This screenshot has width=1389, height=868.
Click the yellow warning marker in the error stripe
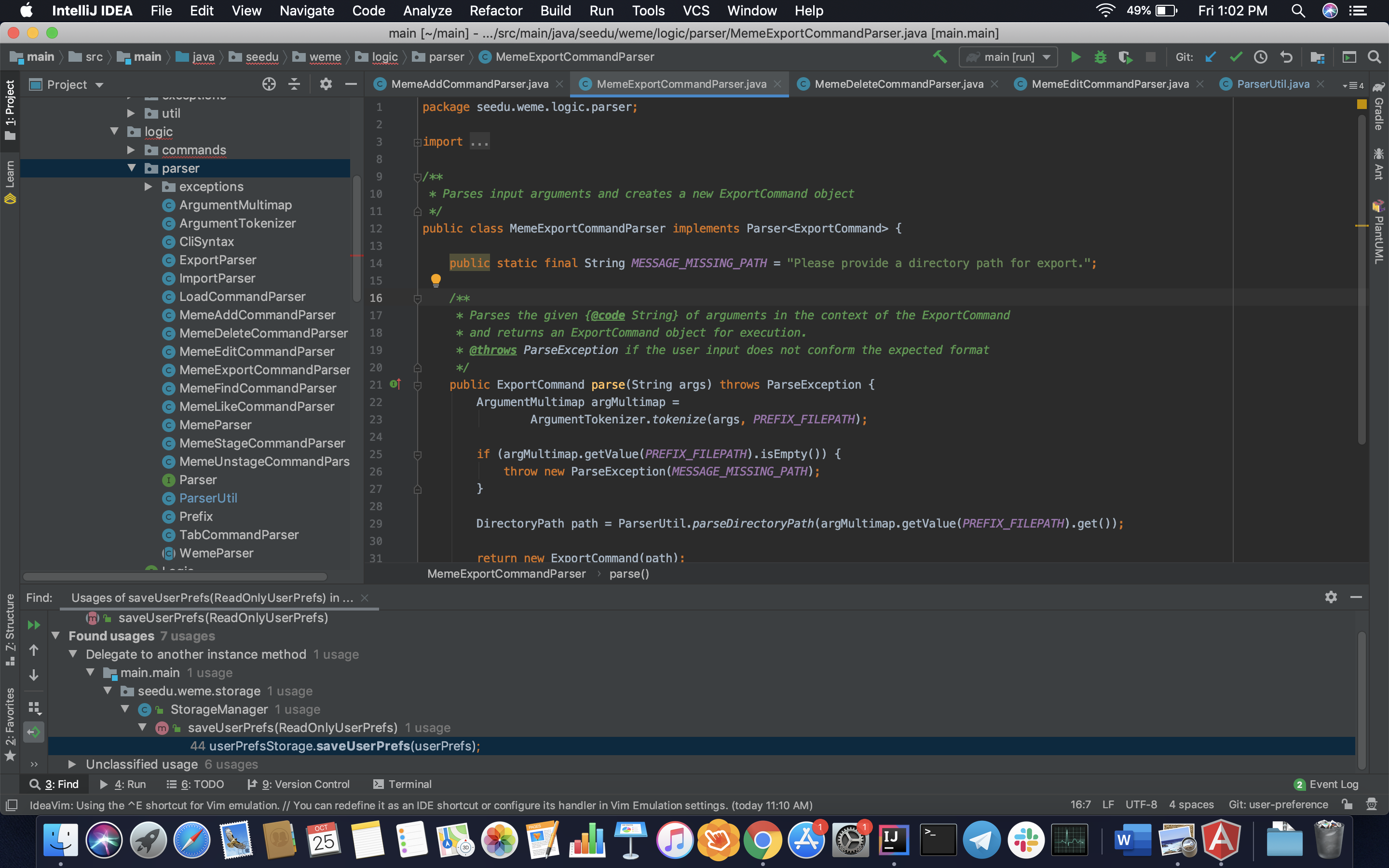(x=1362, y=226)
